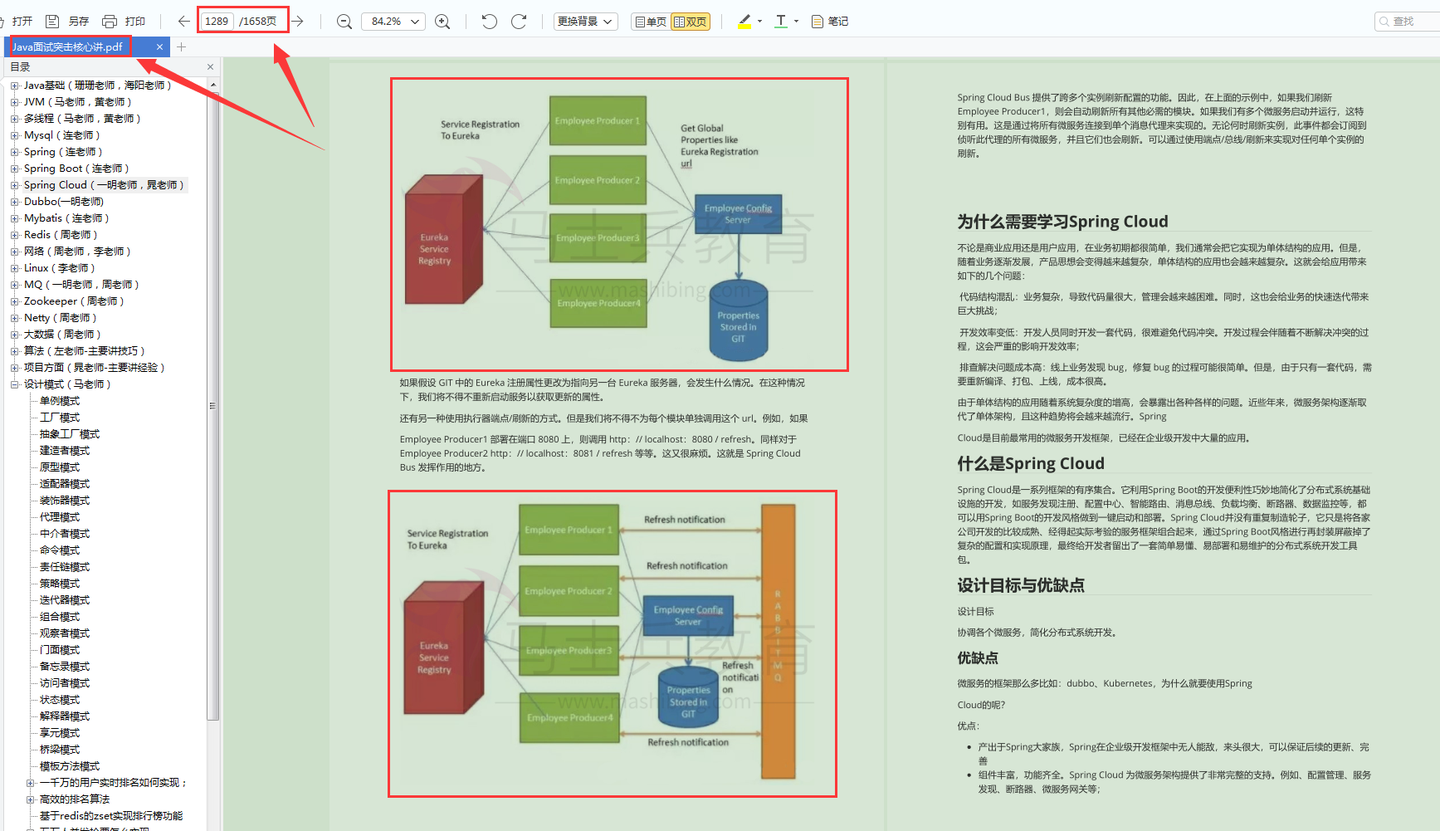
Task: Jump to 单例模式 bookmark
Action: coord(60,401)
